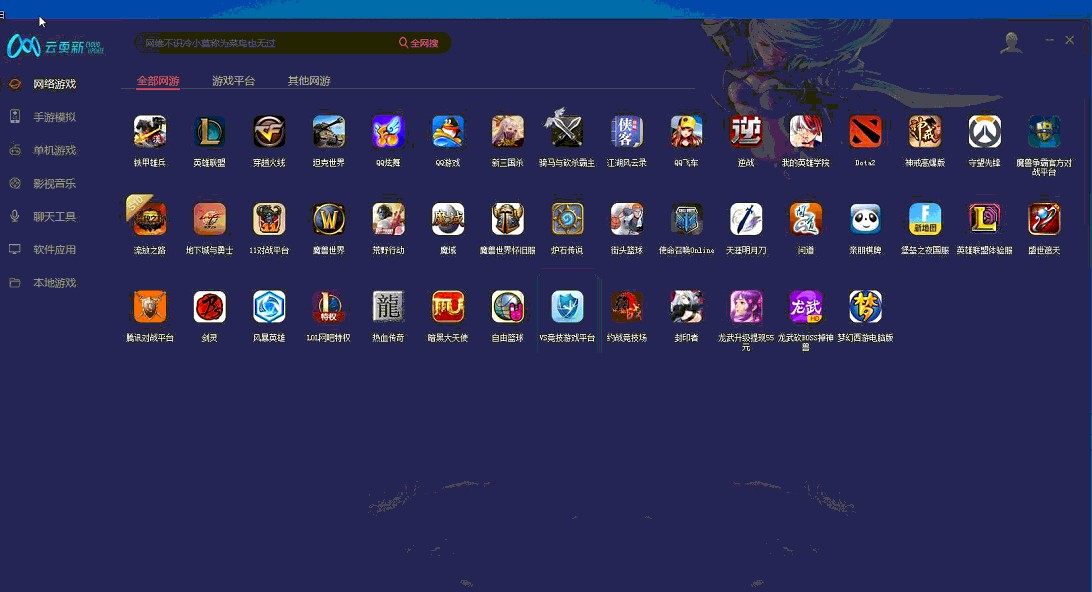Open the 使命召唤Online icon
This screenshot has width=1092, height=592.
pyautogui.click(x=686, y=219)
